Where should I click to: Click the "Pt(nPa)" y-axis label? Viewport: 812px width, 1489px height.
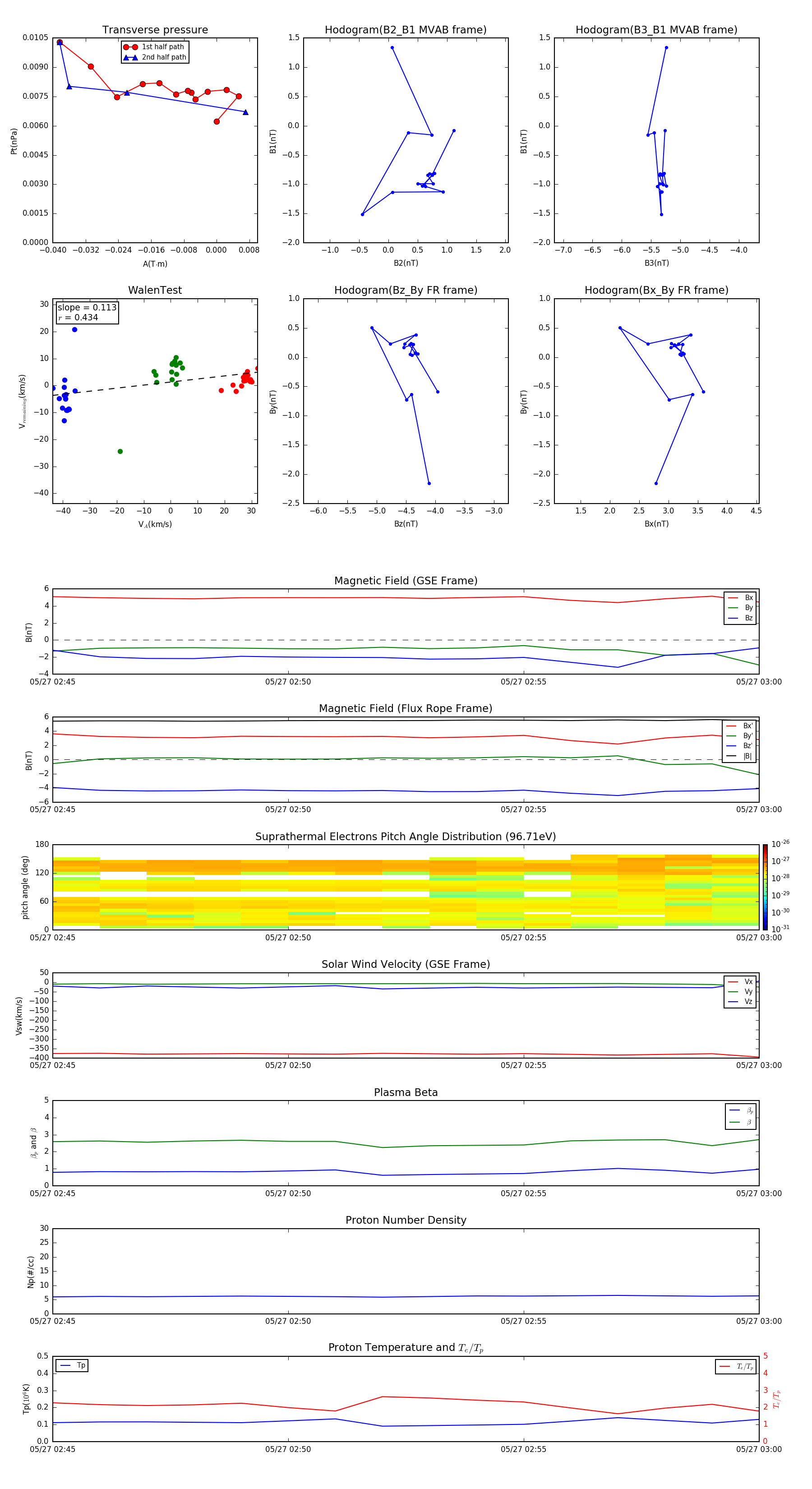(x=14, y=140)
